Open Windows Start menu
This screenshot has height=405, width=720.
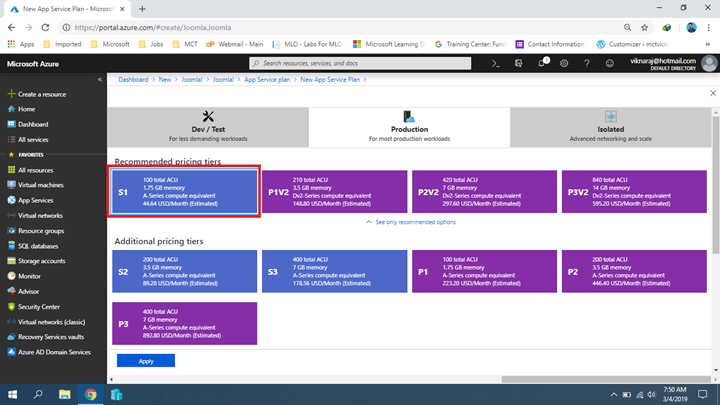(x=12, y=394)
